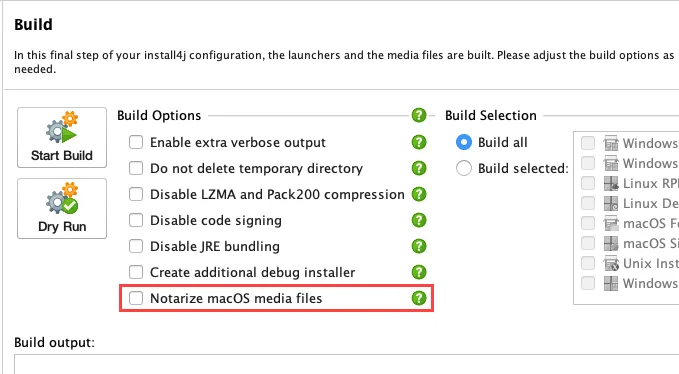679x374 pixels.
Task: Open help for LZMA and Pack200 compression
Action: (x=419, y=194)
